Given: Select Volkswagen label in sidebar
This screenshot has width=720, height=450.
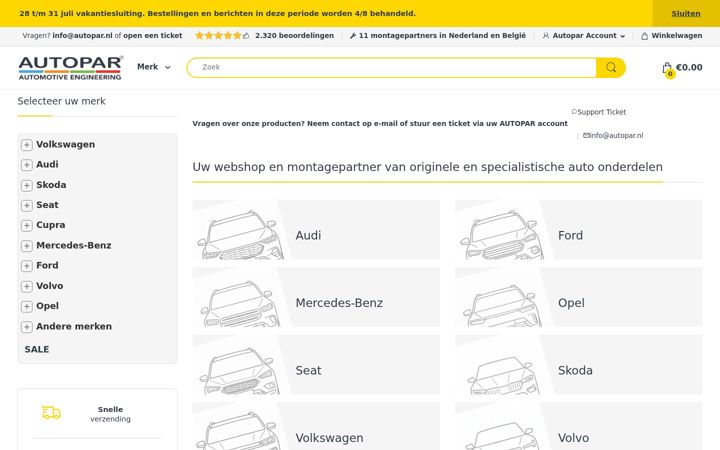Looking at the screenshot, I should (66, 144).
